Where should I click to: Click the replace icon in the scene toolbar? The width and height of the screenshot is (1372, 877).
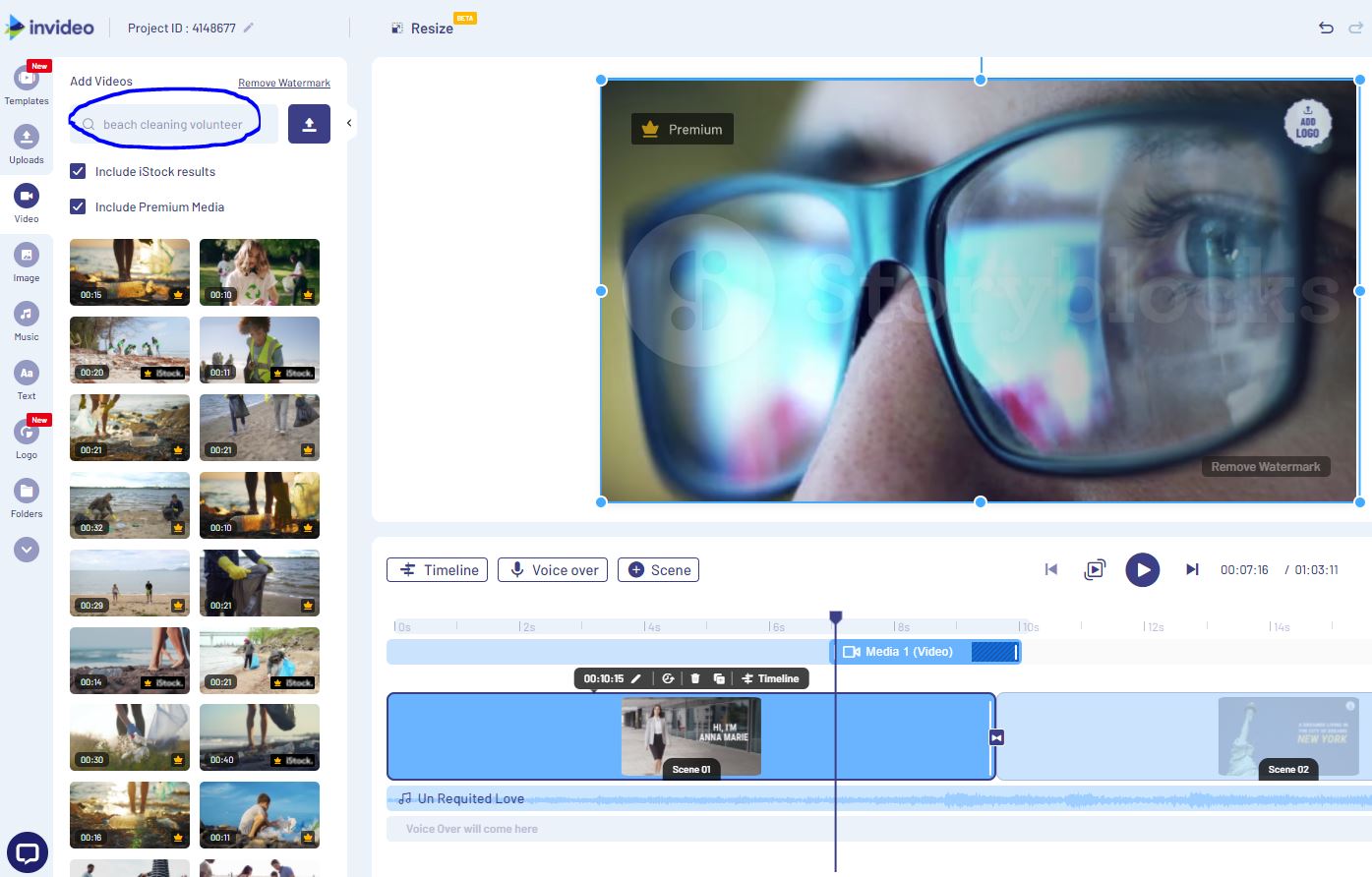(x=668, y=678)
